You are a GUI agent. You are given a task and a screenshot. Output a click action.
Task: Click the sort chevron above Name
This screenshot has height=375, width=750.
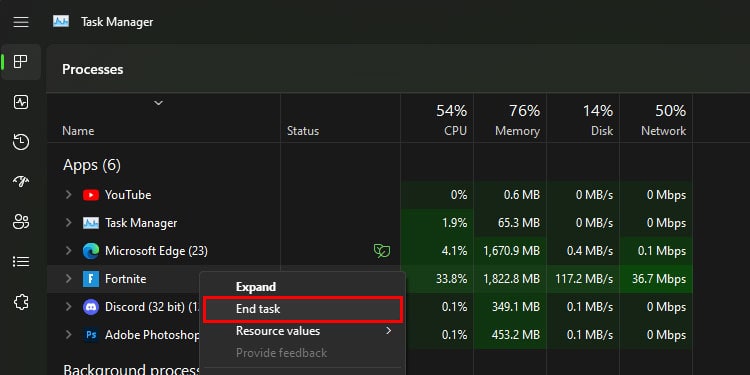[158, 103]
